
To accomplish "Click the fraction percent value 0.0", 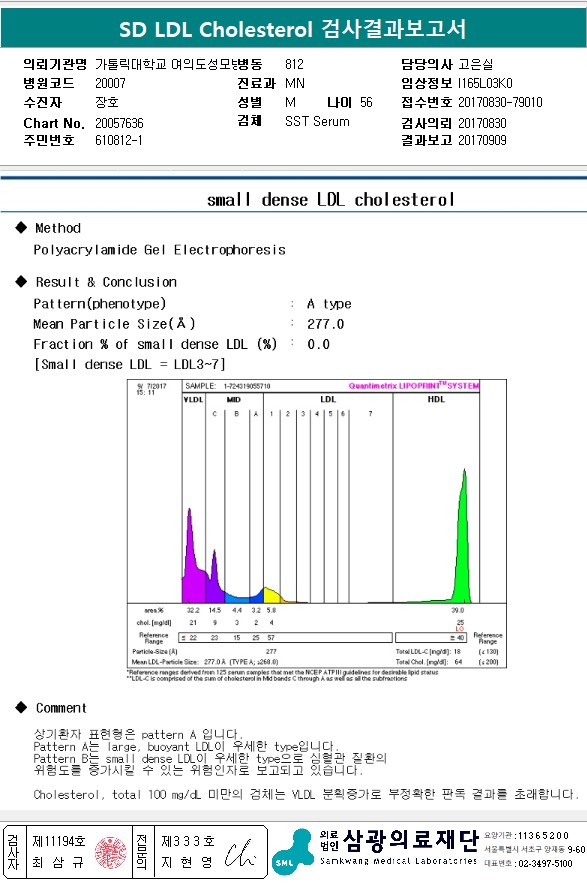I will (318, 345).
